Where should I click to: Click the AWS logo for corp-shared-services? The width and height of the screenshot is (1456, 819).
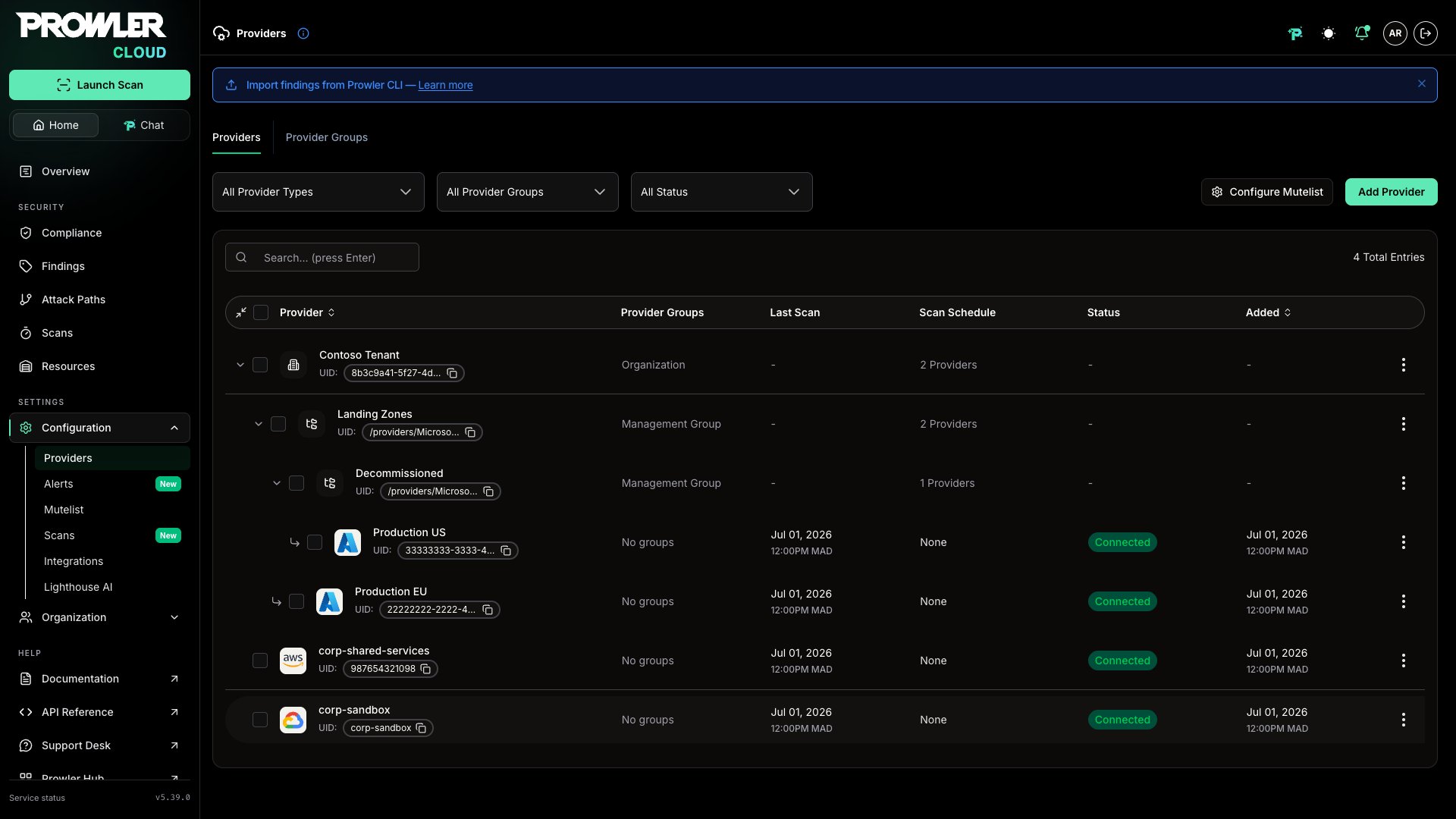[293, 661]
